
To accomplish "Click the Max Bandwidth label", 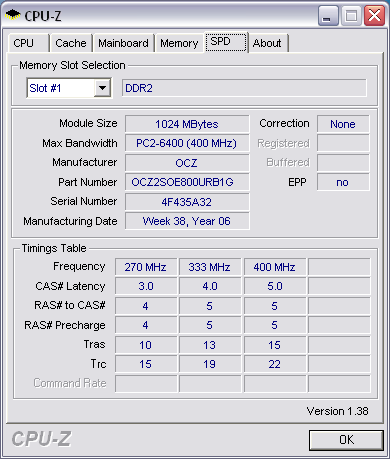I will pyautogui.click(x=80, y=143).
